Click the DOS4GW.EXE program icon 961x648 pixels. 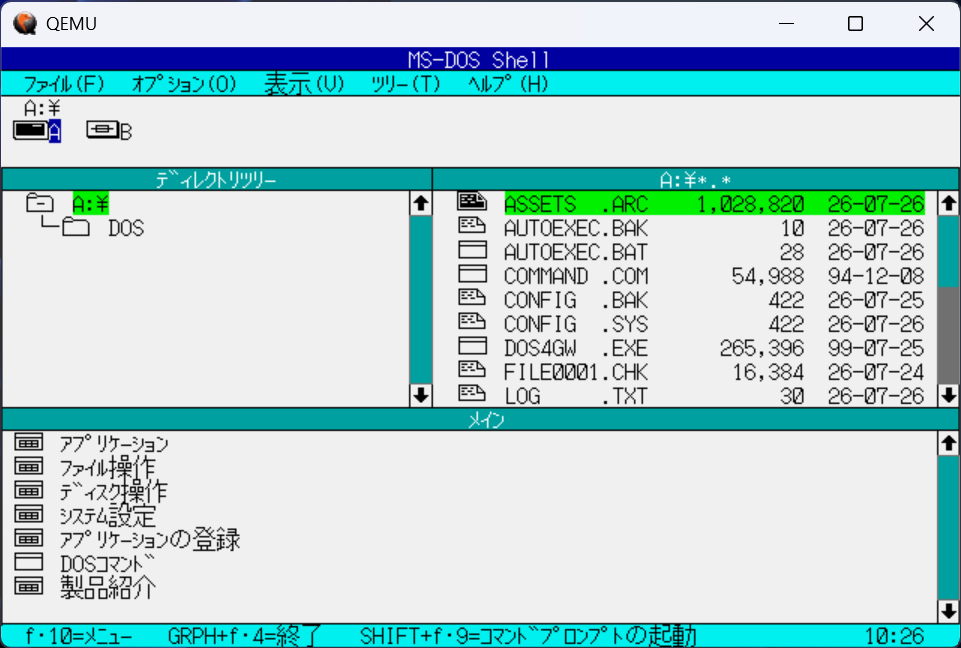[472, 346]
